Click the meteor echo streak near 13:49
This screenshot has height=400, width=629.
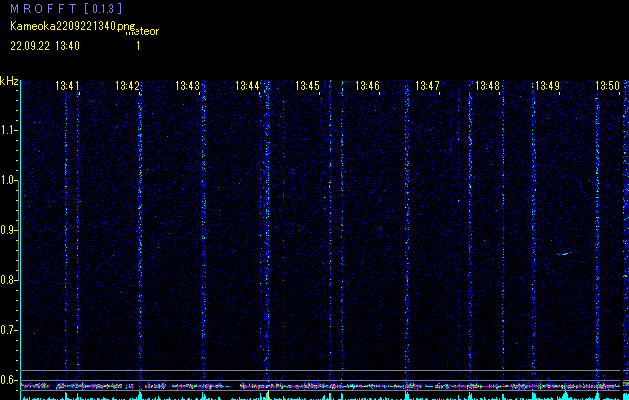point(564,254)
